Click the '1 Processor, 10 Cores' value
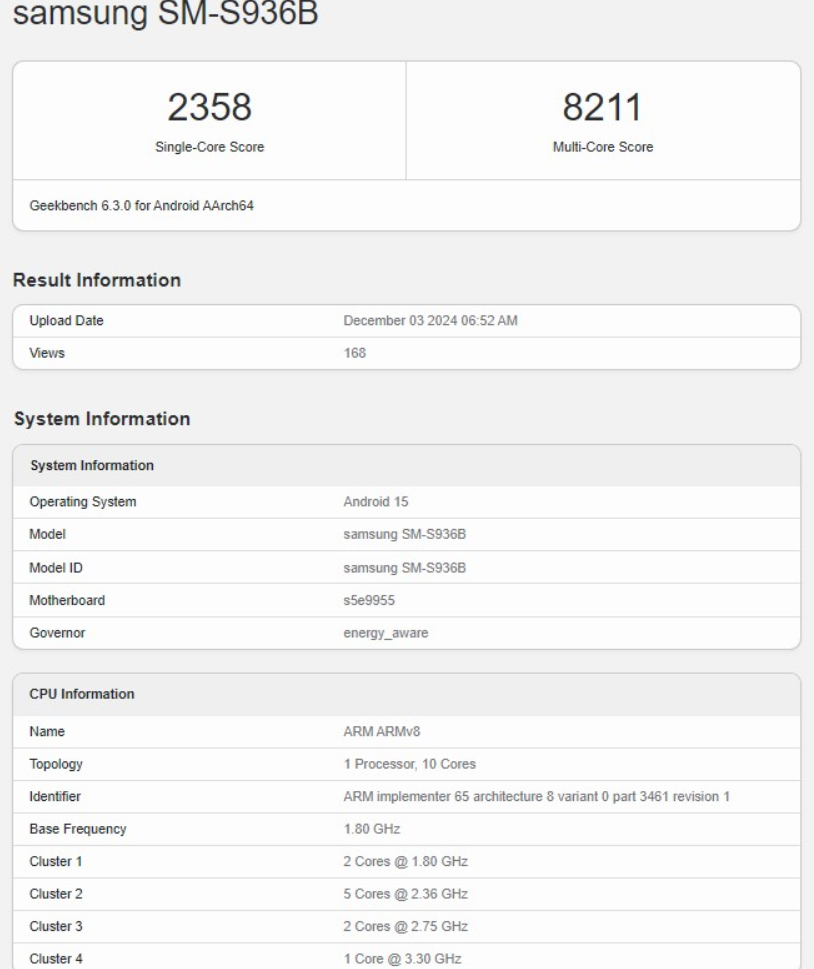This screenshot has width=814, height=969. 410,764
